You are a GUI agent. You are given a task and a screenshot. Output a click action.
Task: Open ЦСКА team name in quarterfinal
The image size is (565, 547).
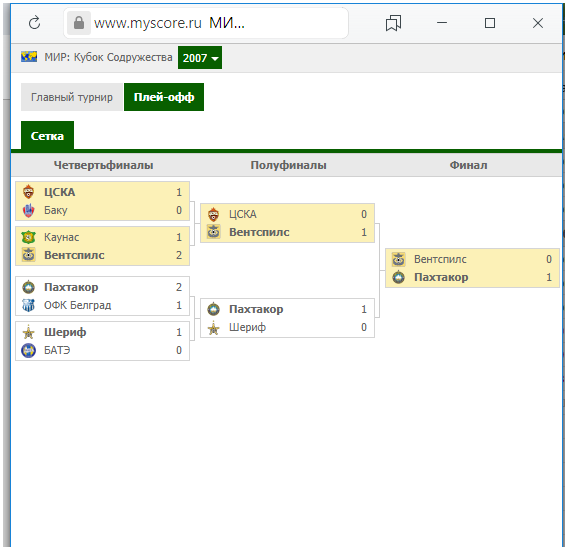59,192
